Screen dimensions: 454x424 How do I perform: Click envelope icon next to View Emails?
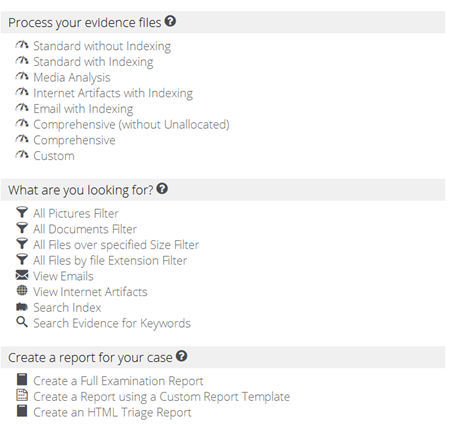(22, 275)
